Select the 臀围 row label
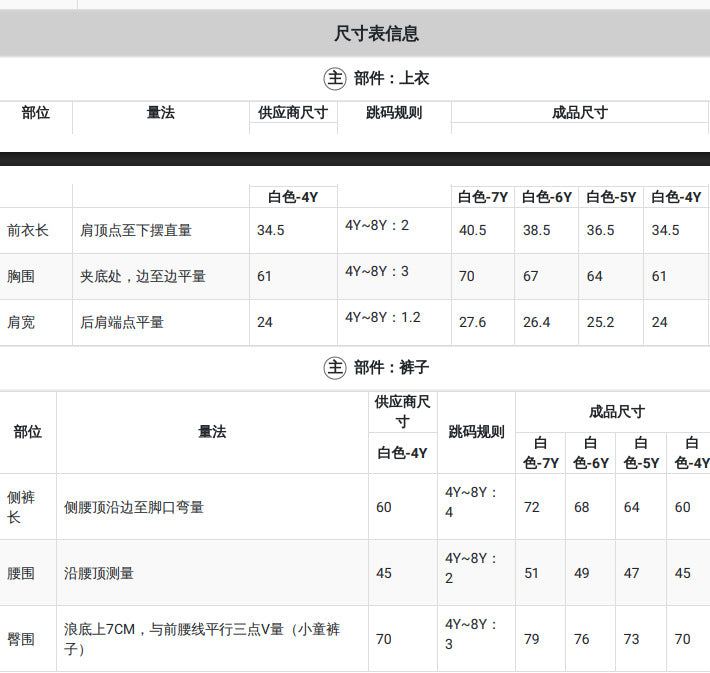This screenshot has height=673, width=710. pos(21,639)
